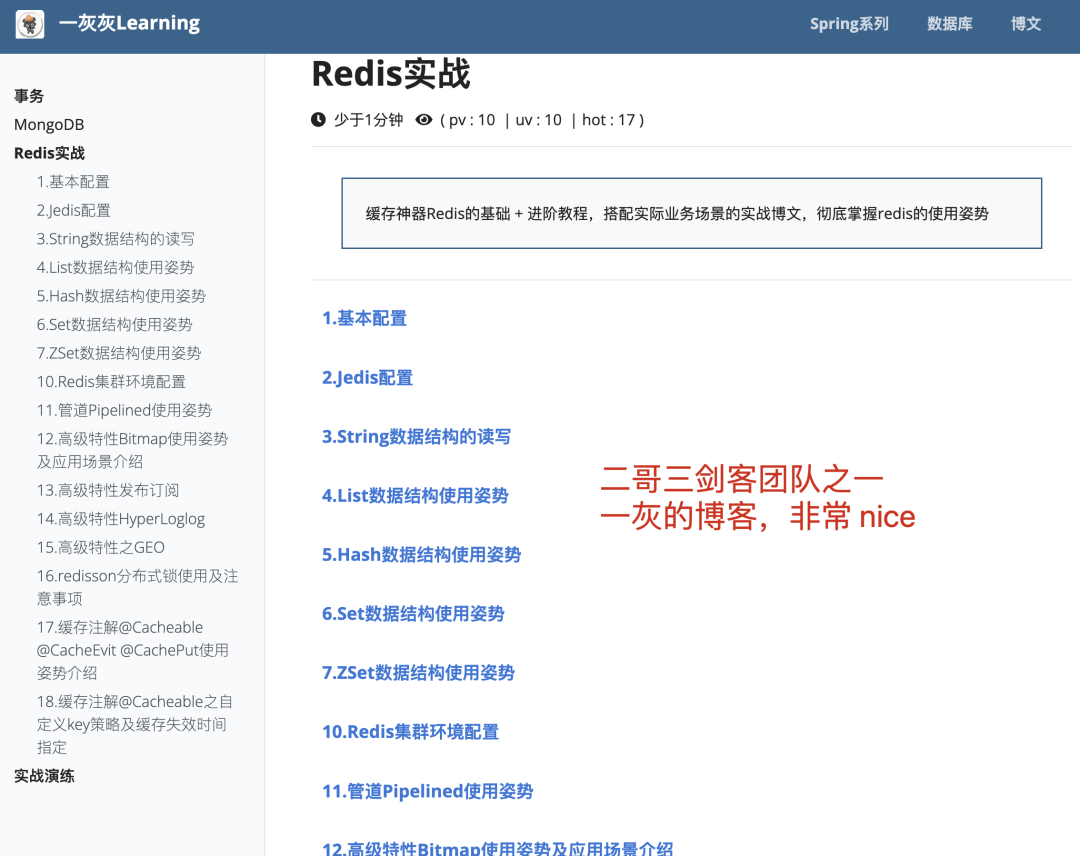Open the 博文 nav menu

pos(1026,24)
